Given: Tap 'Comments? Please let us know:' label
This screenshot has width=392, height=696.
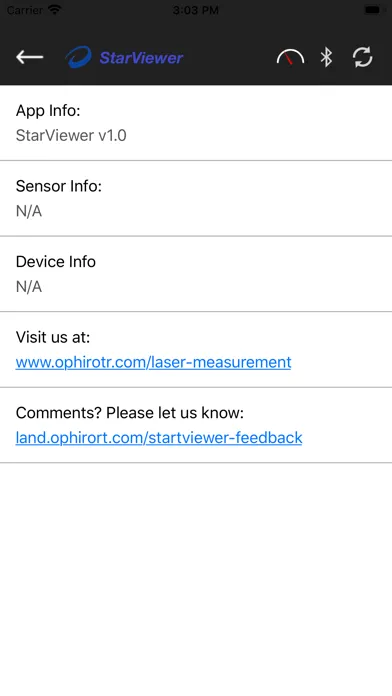Looking at the screenshot, I should click(130, 413).
